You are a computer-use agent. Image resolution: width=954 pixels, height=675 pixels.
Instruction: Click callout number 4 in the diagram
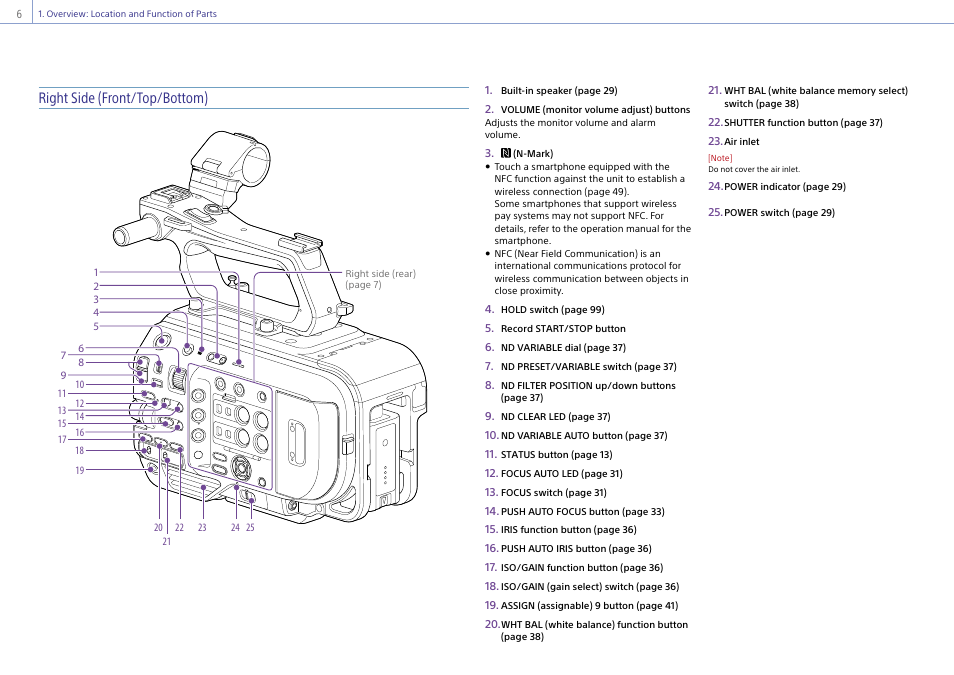(96, 313)
